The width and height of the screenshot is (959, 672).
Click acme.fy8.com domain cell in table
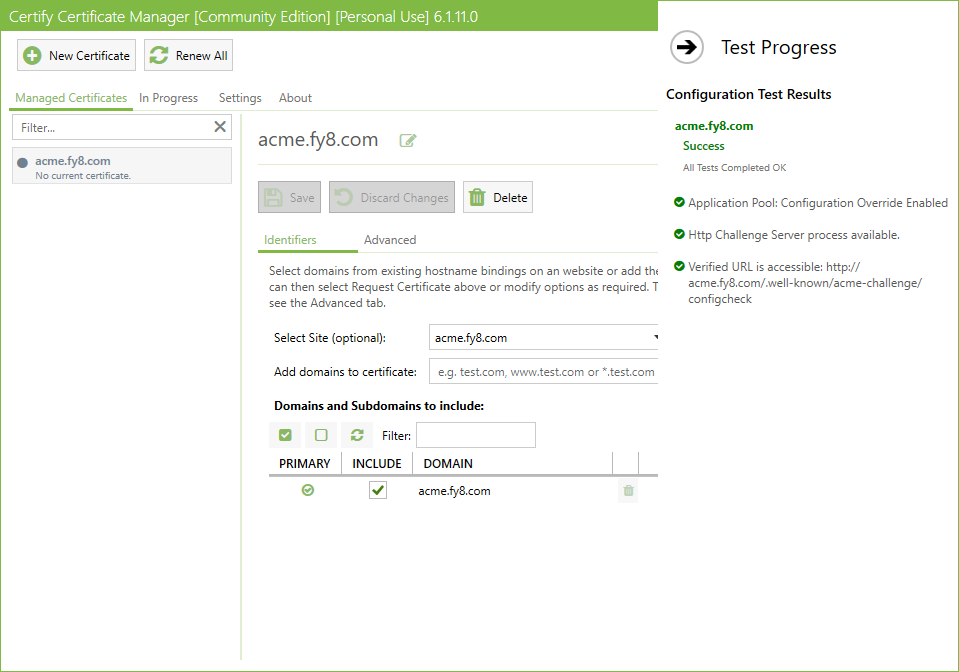point(454,491)
